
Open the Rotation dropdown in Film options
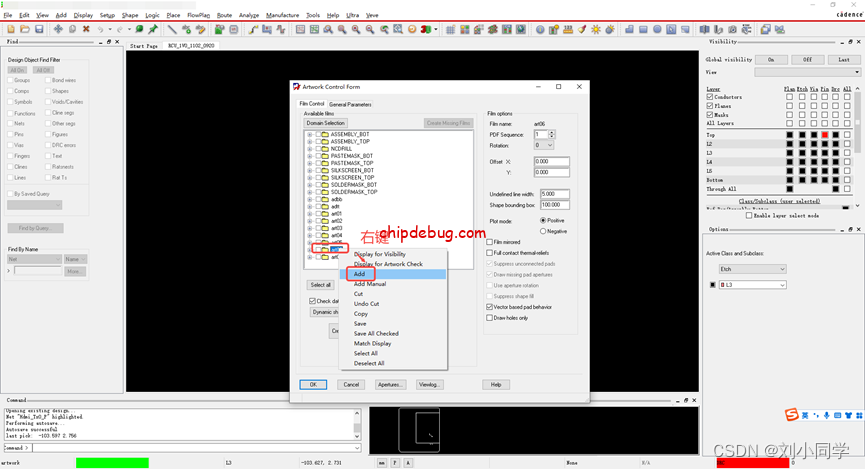point(544,145)
